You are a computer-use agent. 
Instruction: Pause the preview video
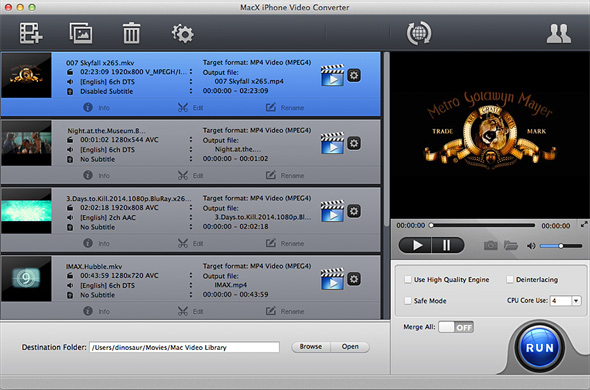click(448, 245)
